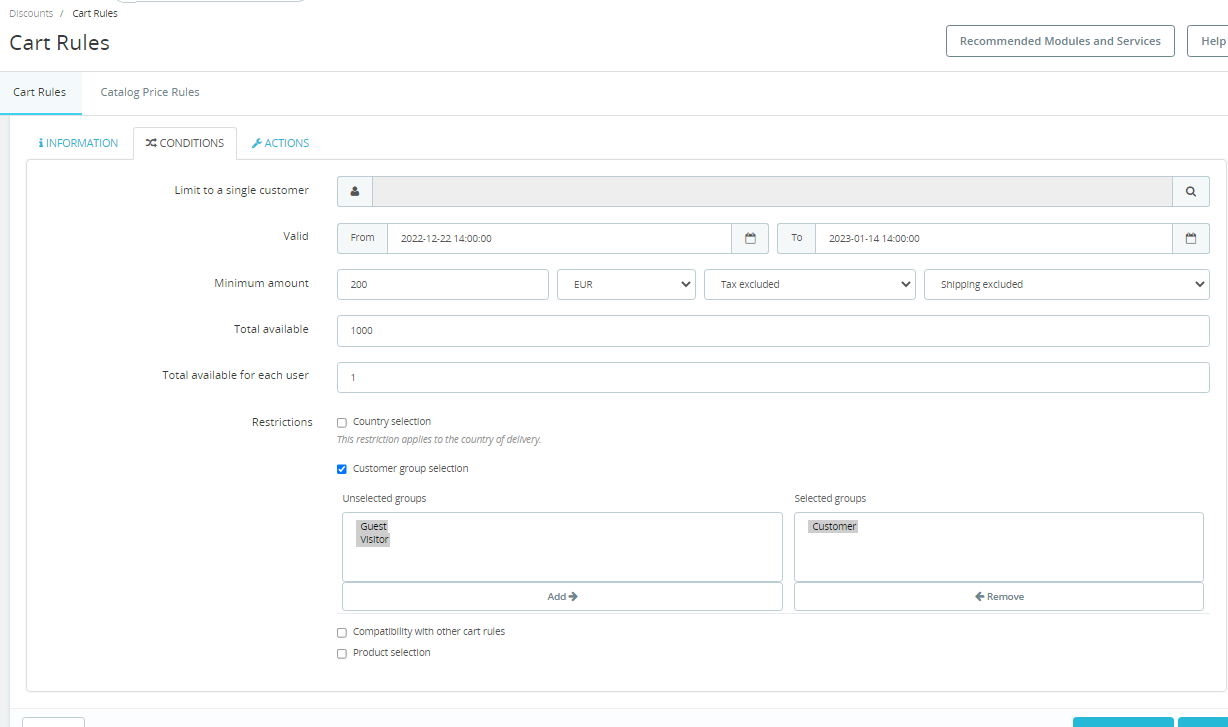Select the Conditions tab
Viewport: 1228px width, 727px height.
click(x=185, y=143)
